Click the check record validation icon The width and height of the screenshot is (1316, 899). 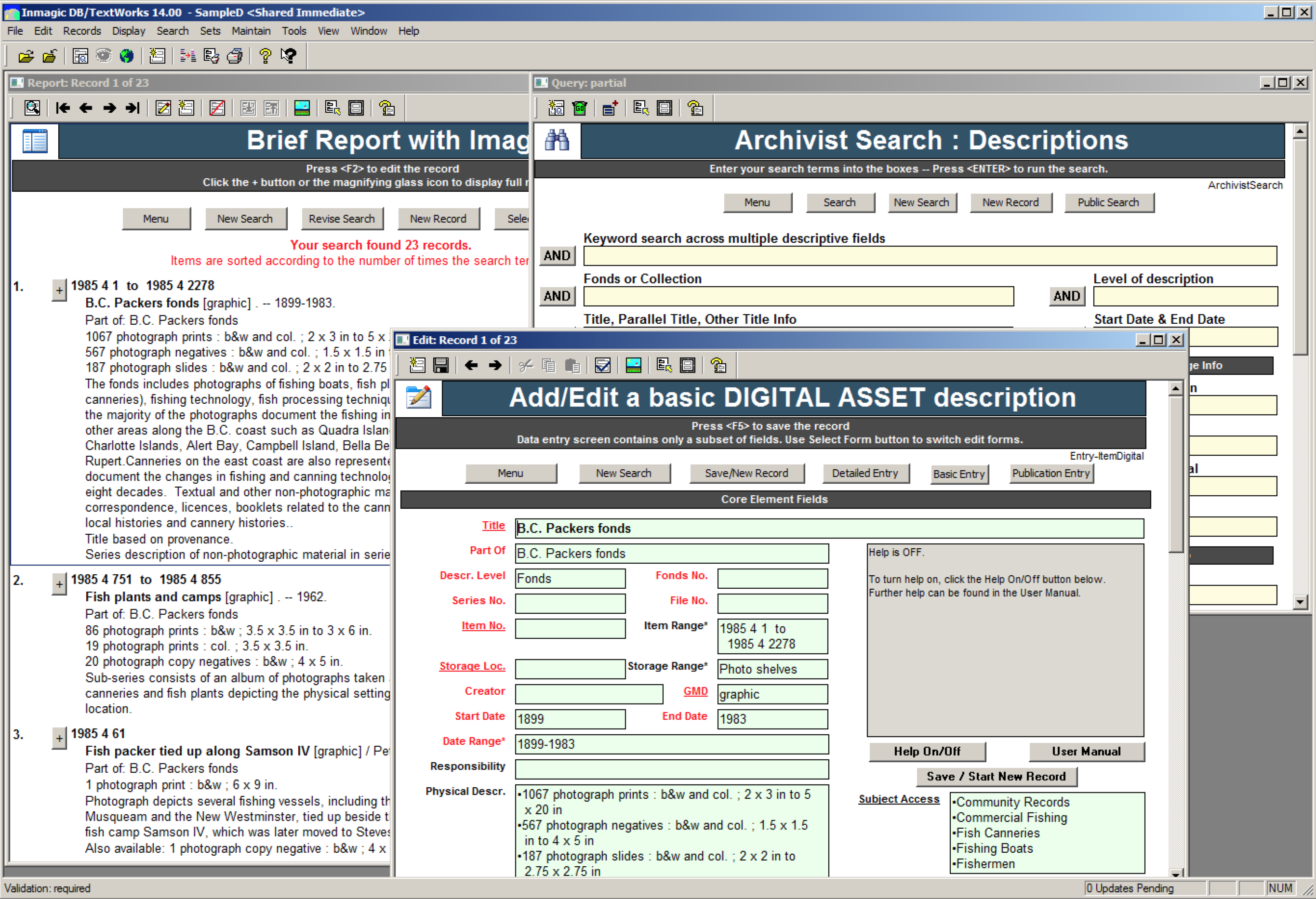[602, 366]
